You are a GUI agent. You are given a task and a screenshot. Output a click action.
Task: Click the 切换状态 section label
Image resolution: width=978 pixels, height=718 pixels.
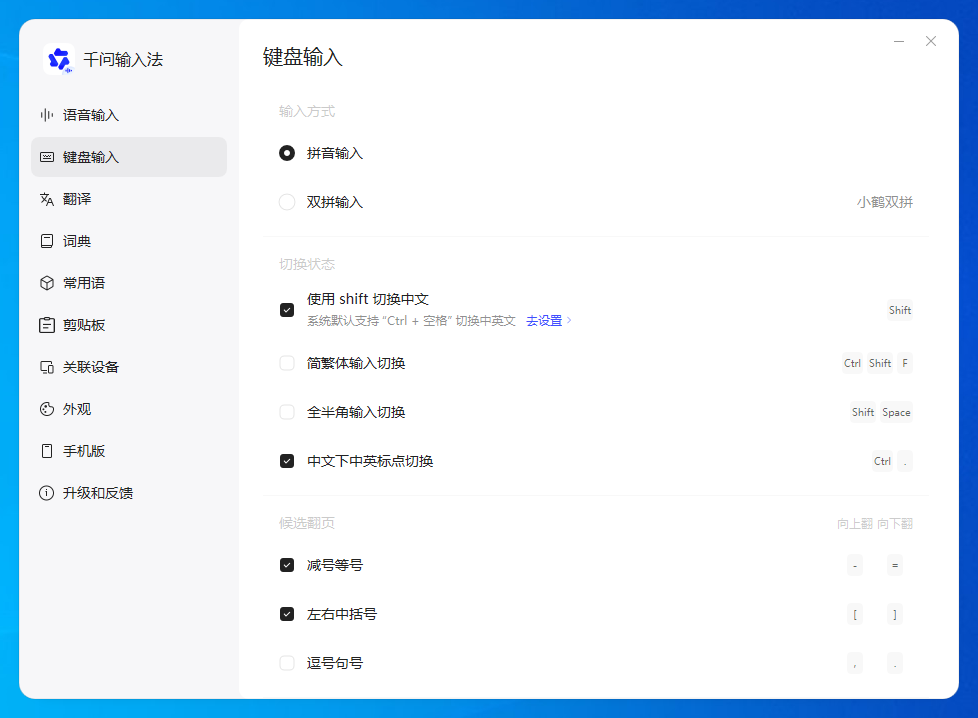pyautogui.click(x=307, y=264)
